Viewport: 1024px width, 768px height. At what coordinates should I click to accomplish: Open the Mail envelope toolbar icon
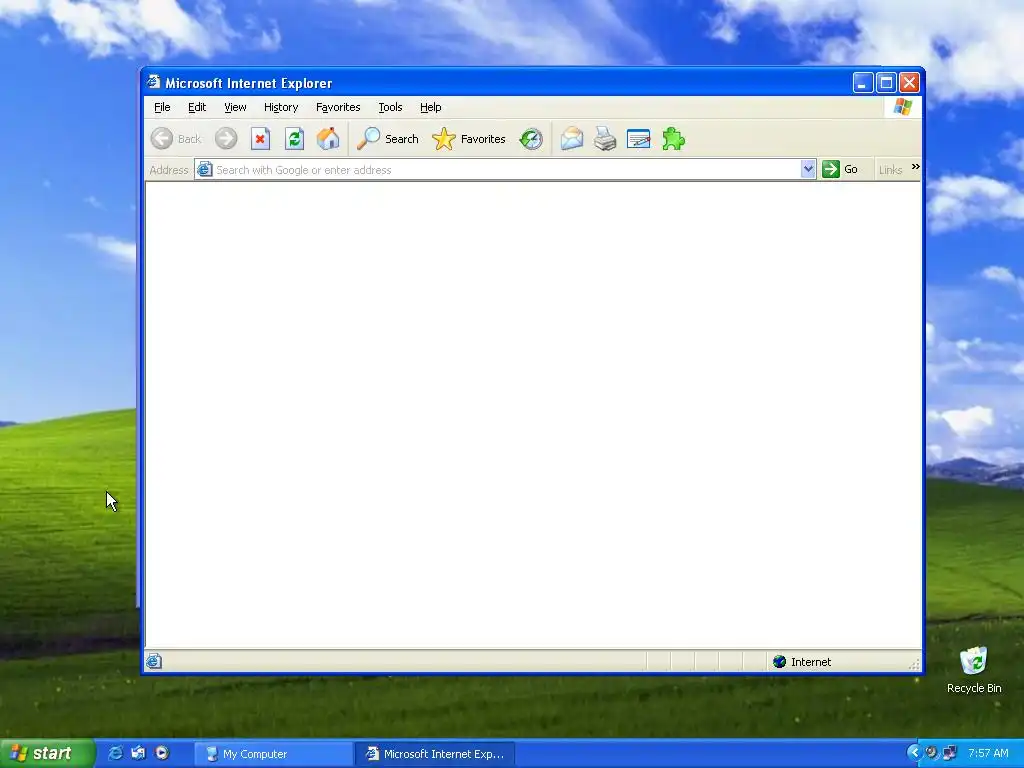click(x=571, y=138)
